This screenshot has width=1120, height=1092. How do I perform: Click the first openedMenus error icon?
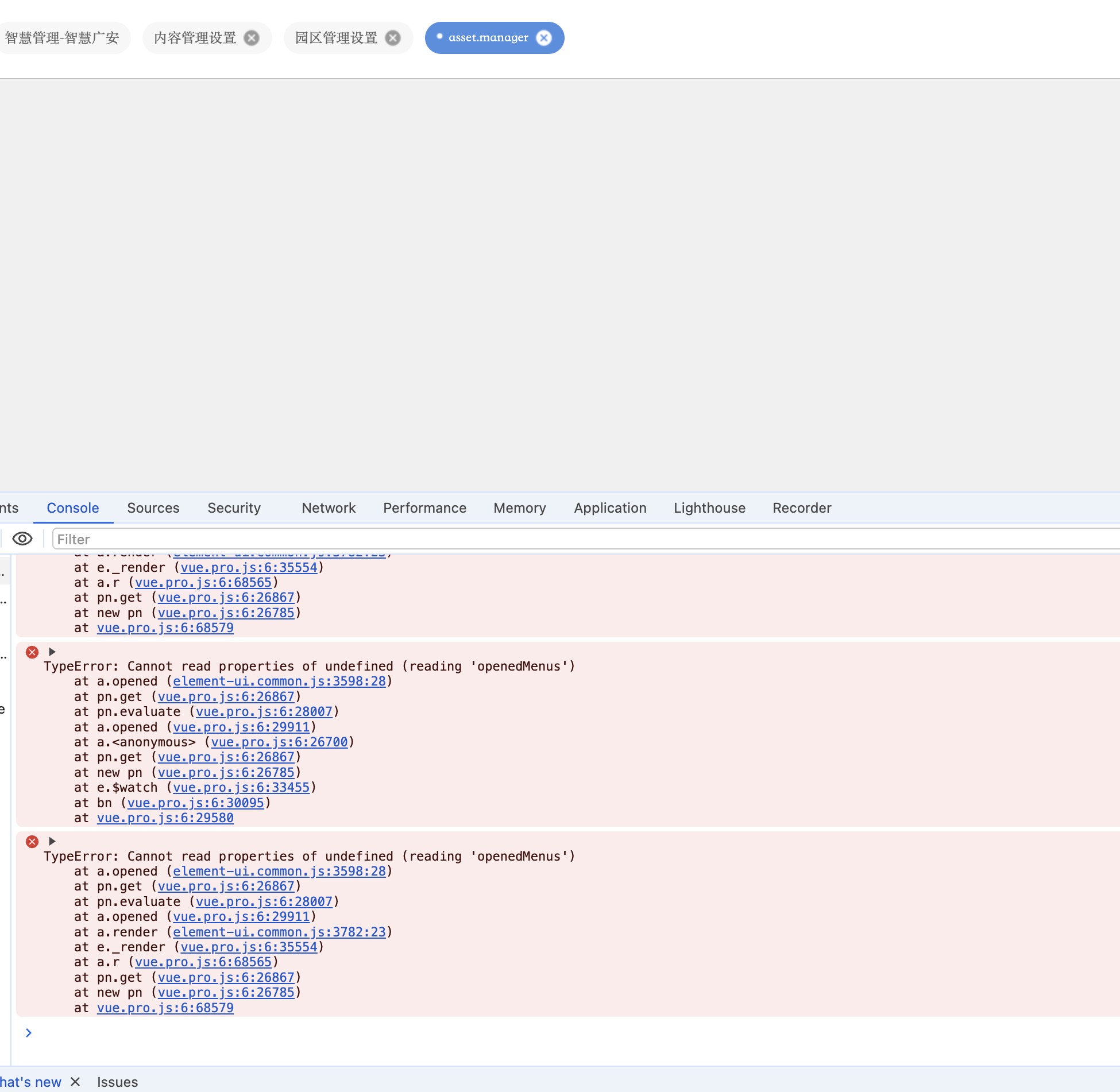[32, 652]
